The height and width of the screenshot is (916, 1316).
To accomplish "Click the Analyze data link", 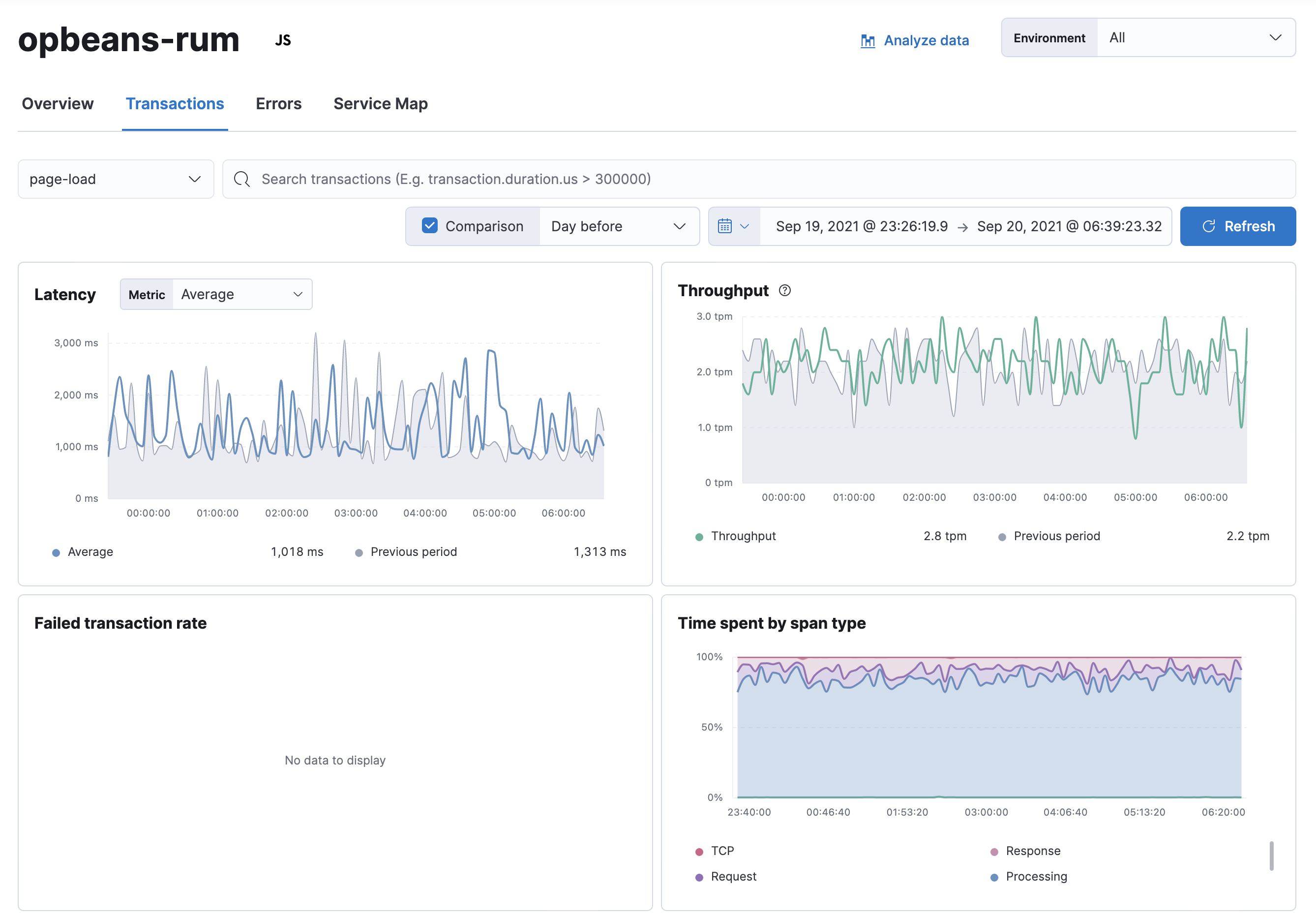I will click(x=926, y=41).
